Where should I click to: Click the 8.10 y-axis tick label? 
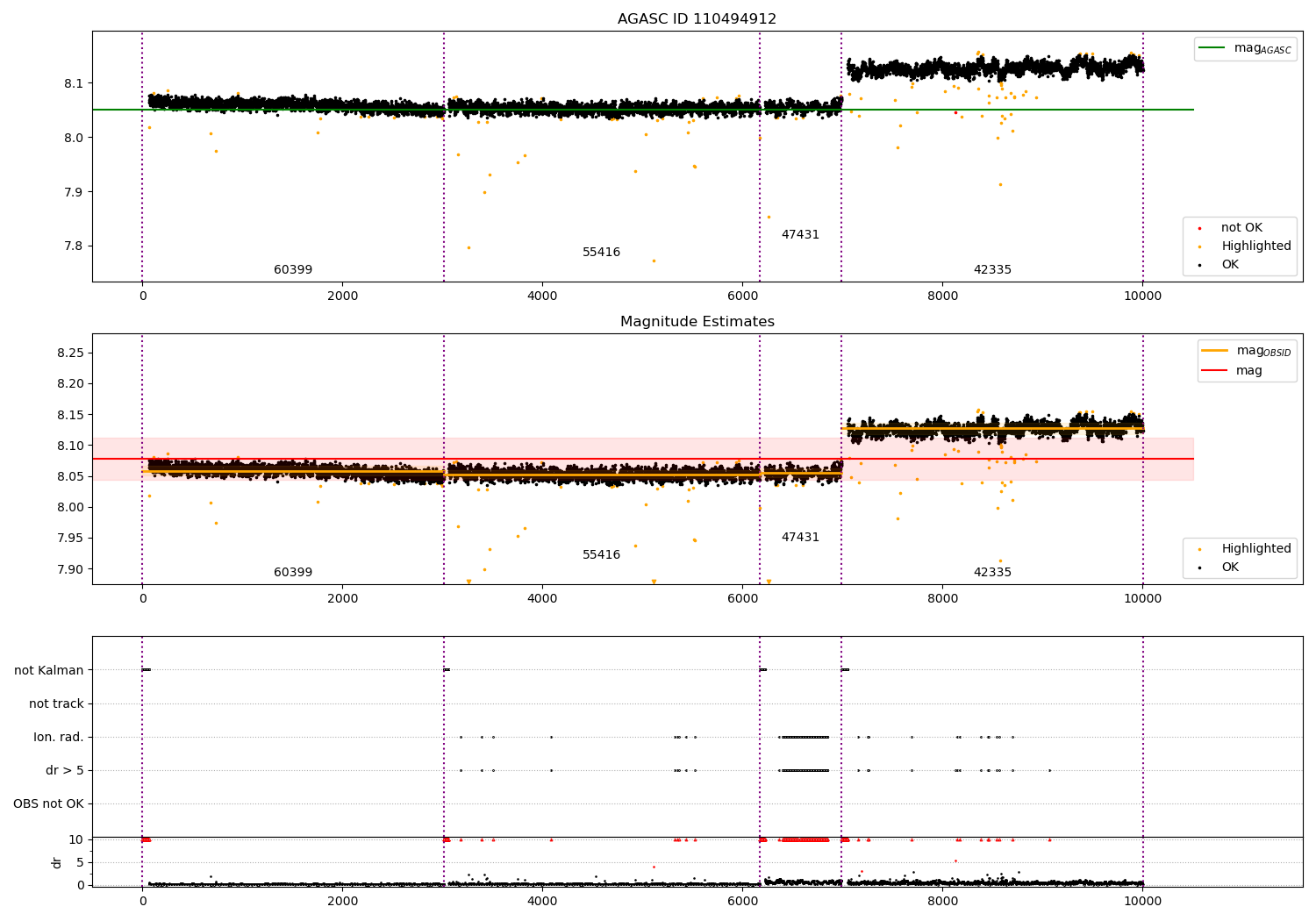tap(70, 446)
